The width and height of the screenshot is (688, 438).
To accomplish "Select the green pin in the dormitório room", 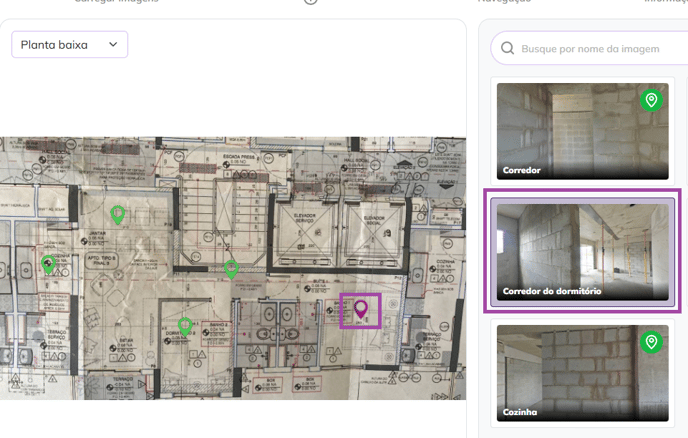I will click(x=185, y=327).
